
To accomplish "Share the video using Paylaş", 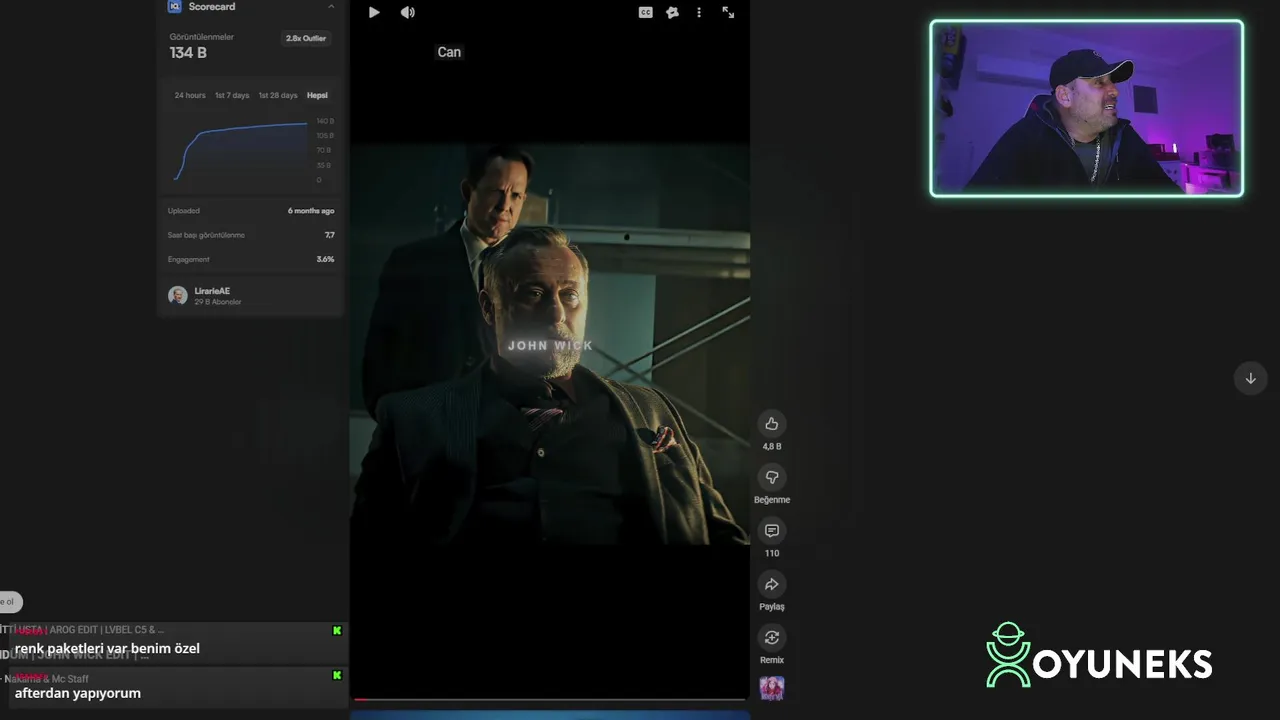I will (772, 584).
